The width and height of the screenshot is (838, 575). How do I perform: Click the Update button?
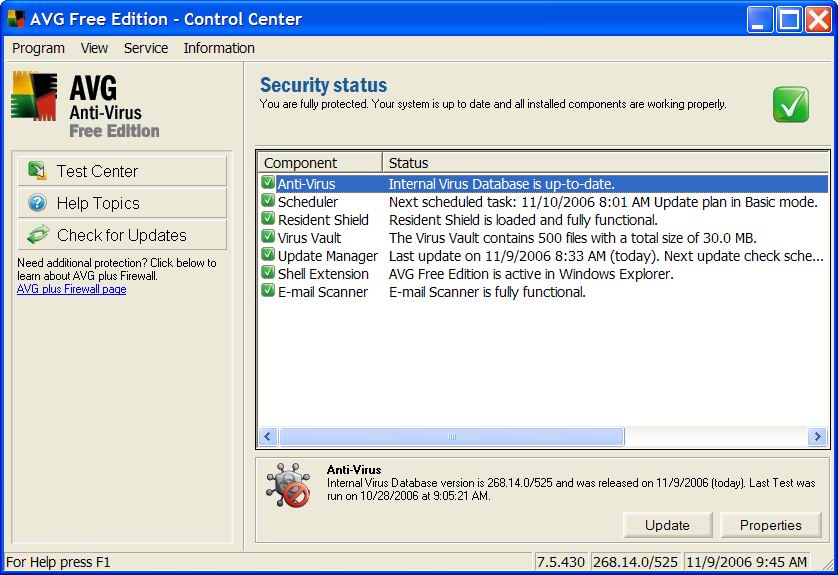[668, 525]
